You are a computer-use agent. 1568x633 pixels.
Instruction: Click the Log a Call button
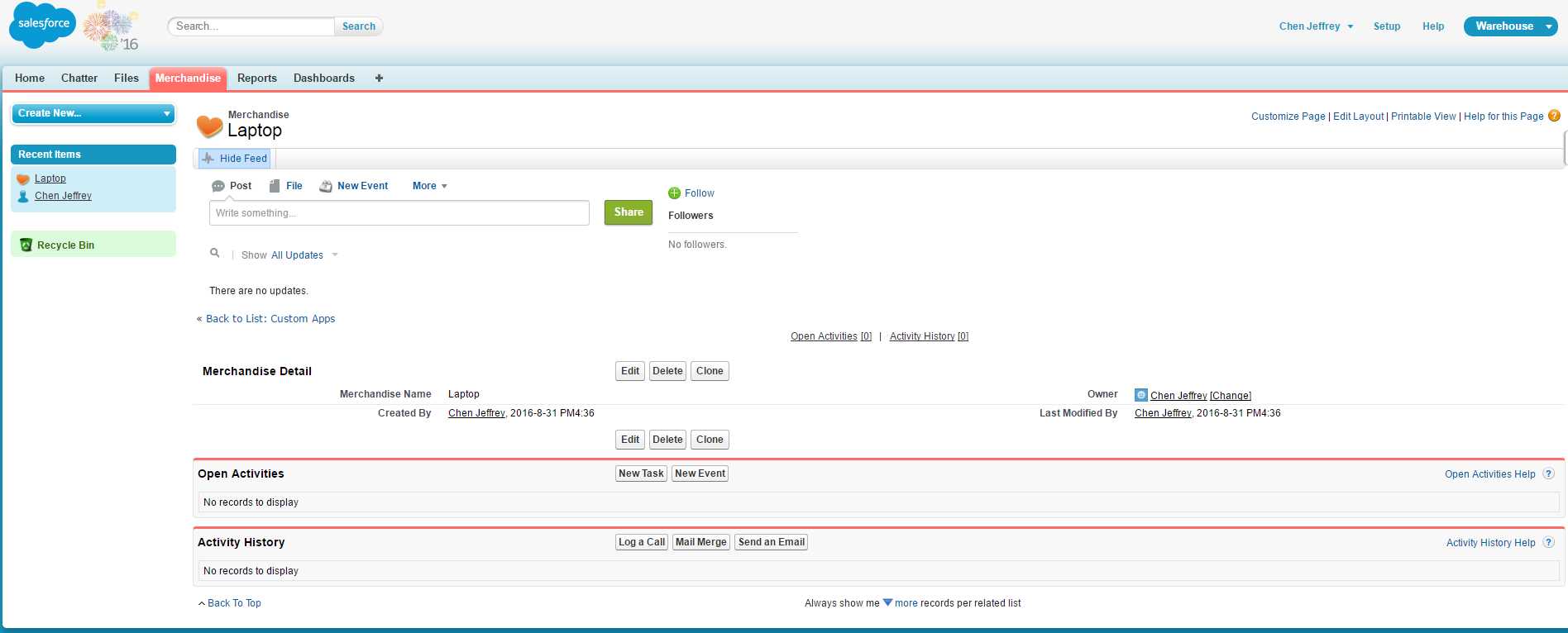[642, 542]
